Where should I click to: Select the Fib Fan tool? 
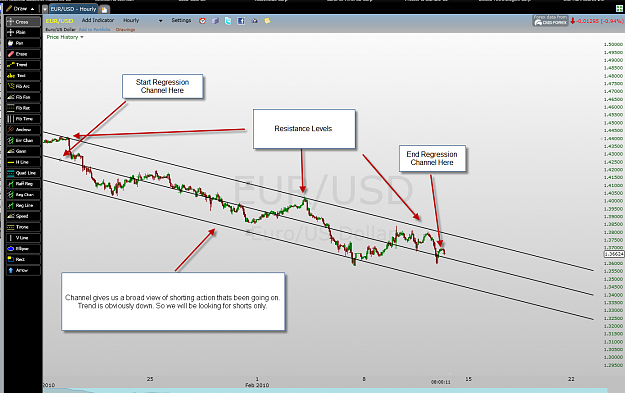click(x=23, y=97)
